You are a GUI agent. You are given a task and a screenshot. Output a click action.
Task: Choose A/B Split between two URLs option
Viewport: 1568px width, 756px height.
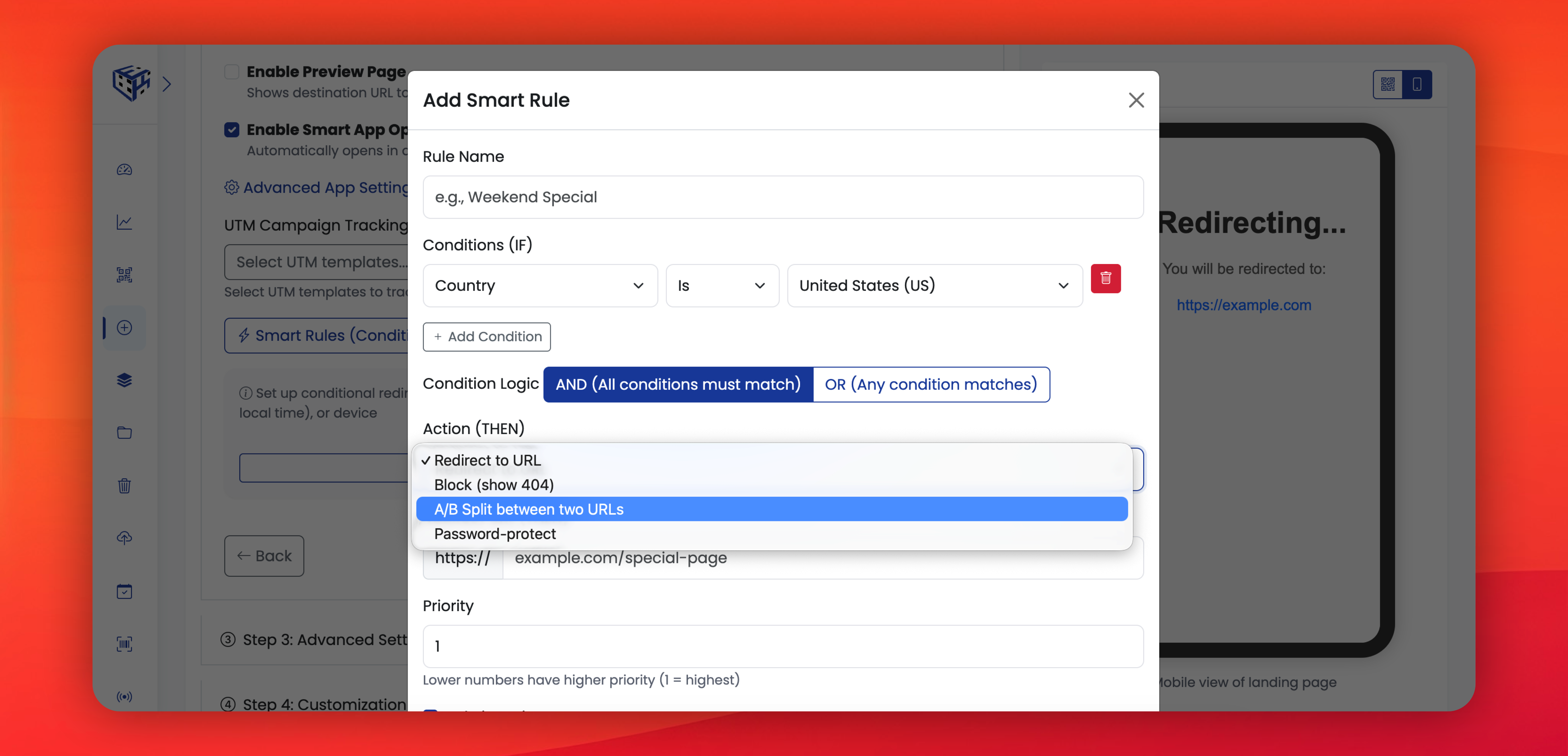tap(772, 509)
